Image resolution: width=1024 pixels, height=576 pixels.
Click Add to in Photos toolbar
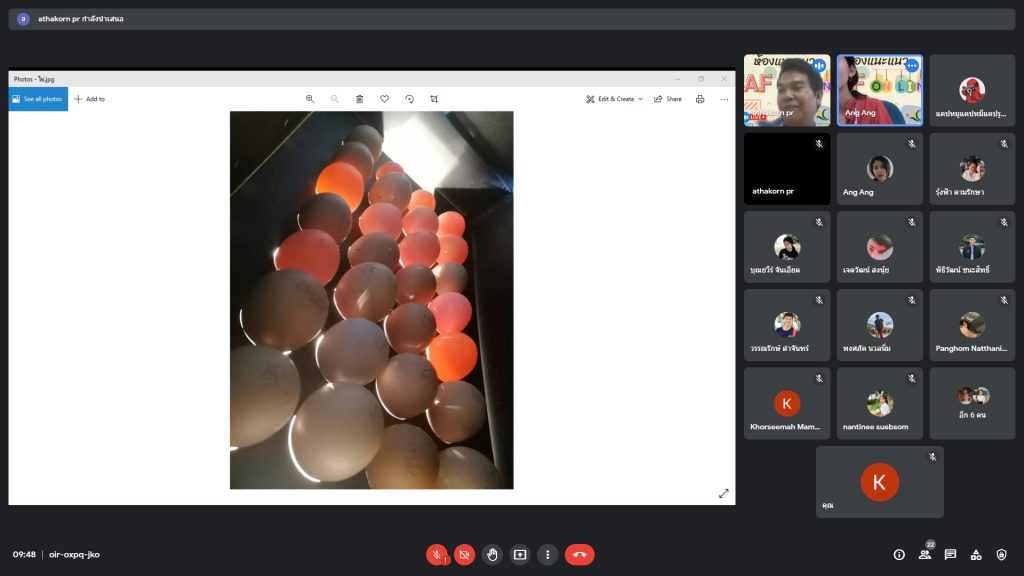(x=90, y=99)
